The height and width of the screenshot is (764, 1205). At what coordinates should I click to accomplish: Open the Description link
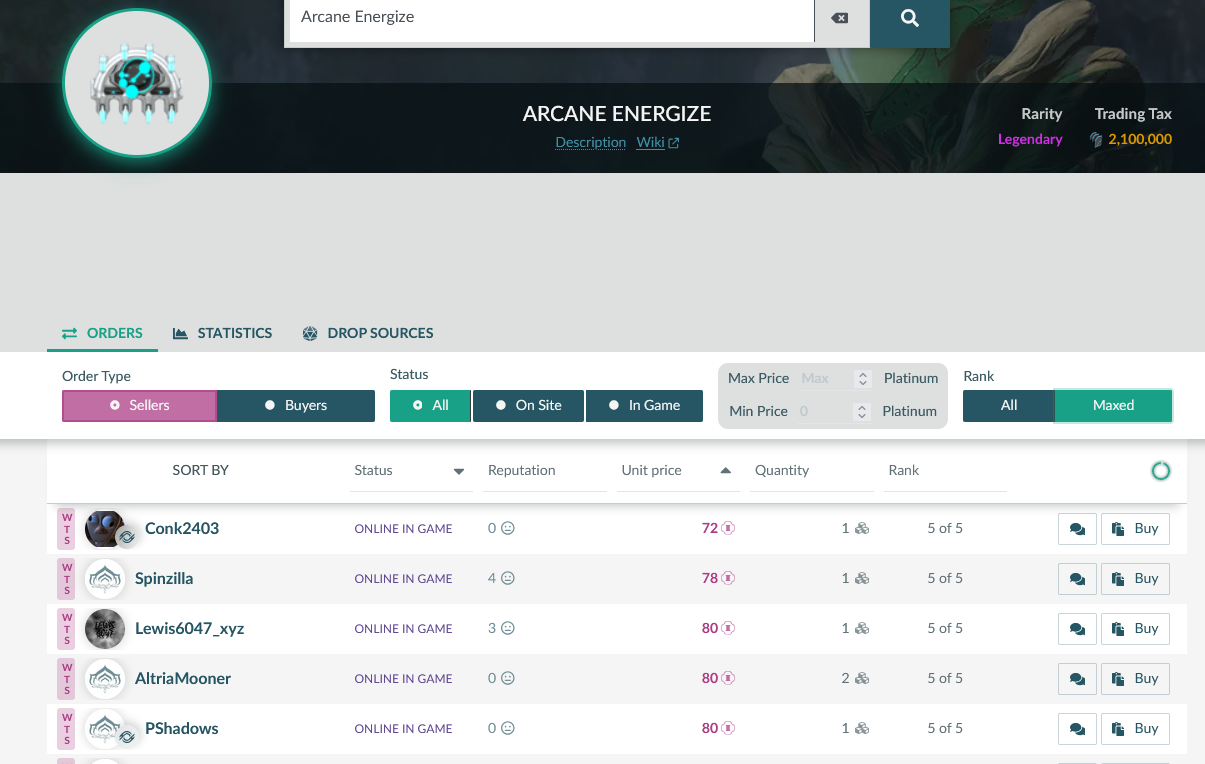pyautogui.click(x=590, y=142)
